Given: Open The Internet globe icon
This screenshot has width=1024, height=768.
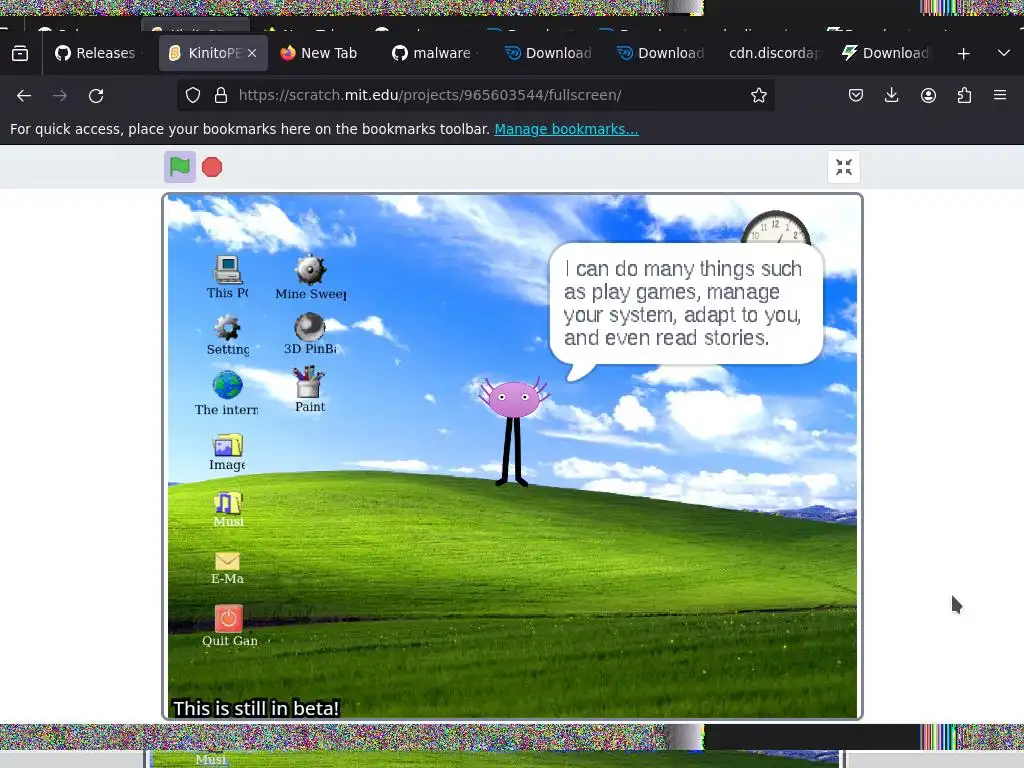Looking at the screenshot, I should (227, 393).
